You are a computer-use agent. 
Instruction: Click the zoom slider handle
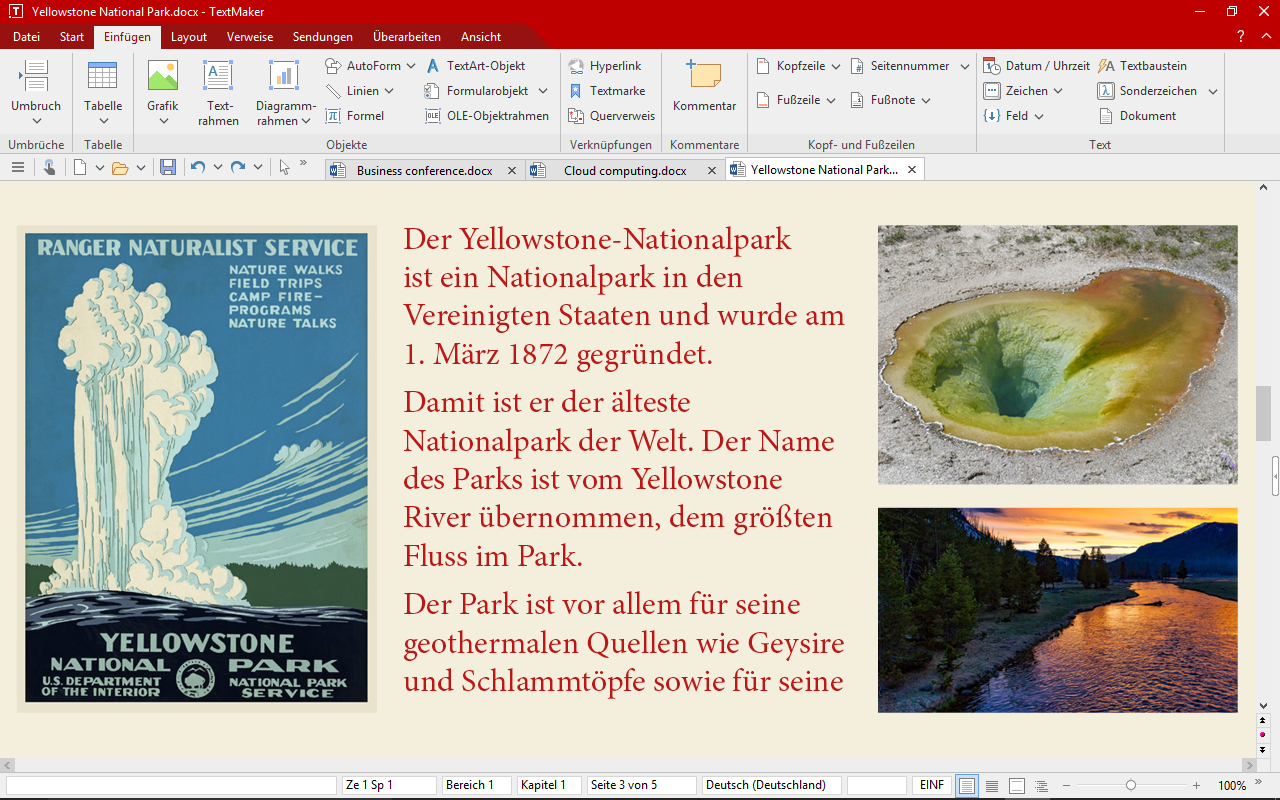point(1130,786)
